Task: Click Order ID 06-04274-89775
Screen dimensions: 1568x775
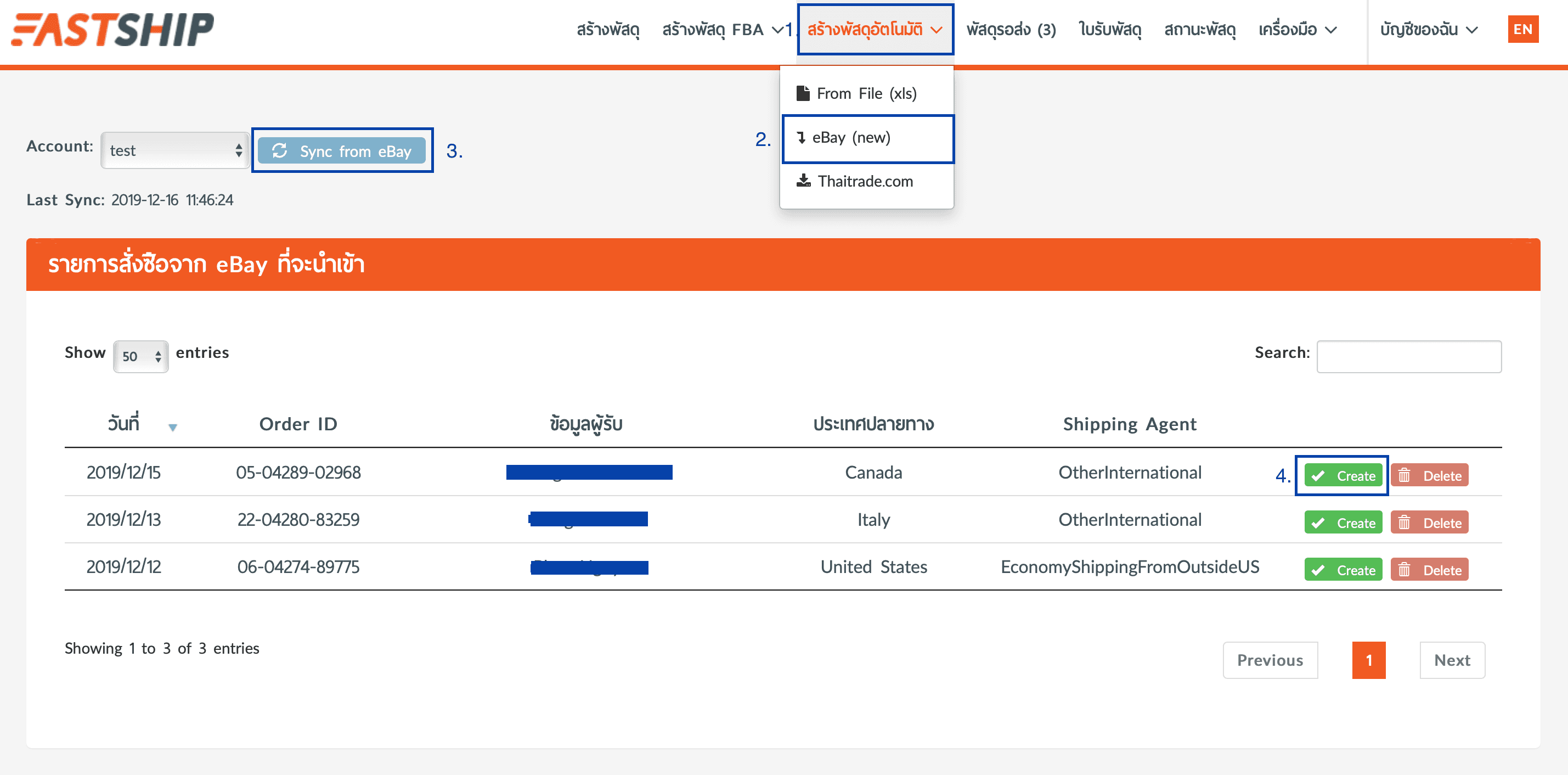Action: [298, 567]
